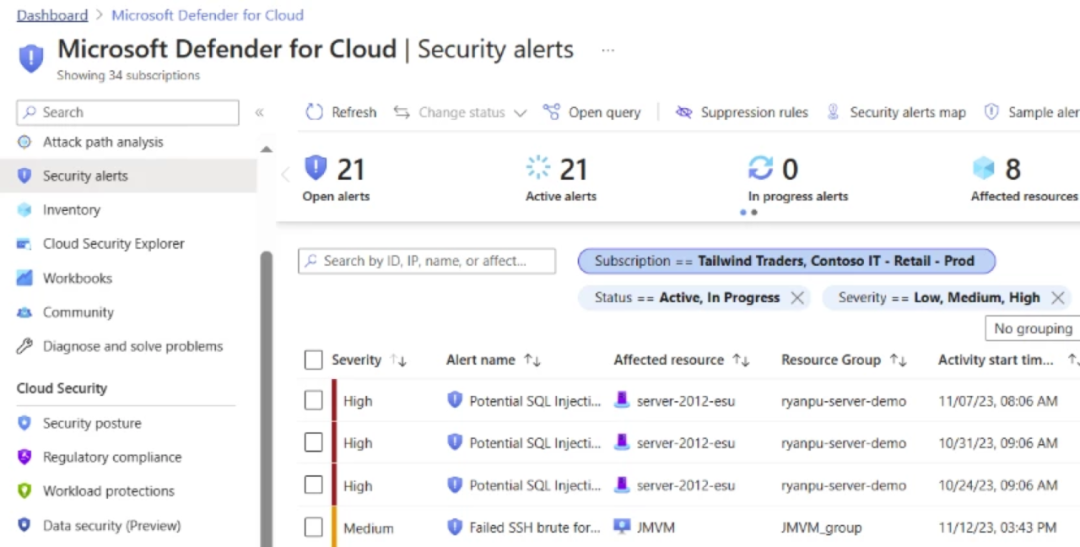Click the alert search input field
The height and width of the screenshot is (547, 1080).
[x=427, y=261]
